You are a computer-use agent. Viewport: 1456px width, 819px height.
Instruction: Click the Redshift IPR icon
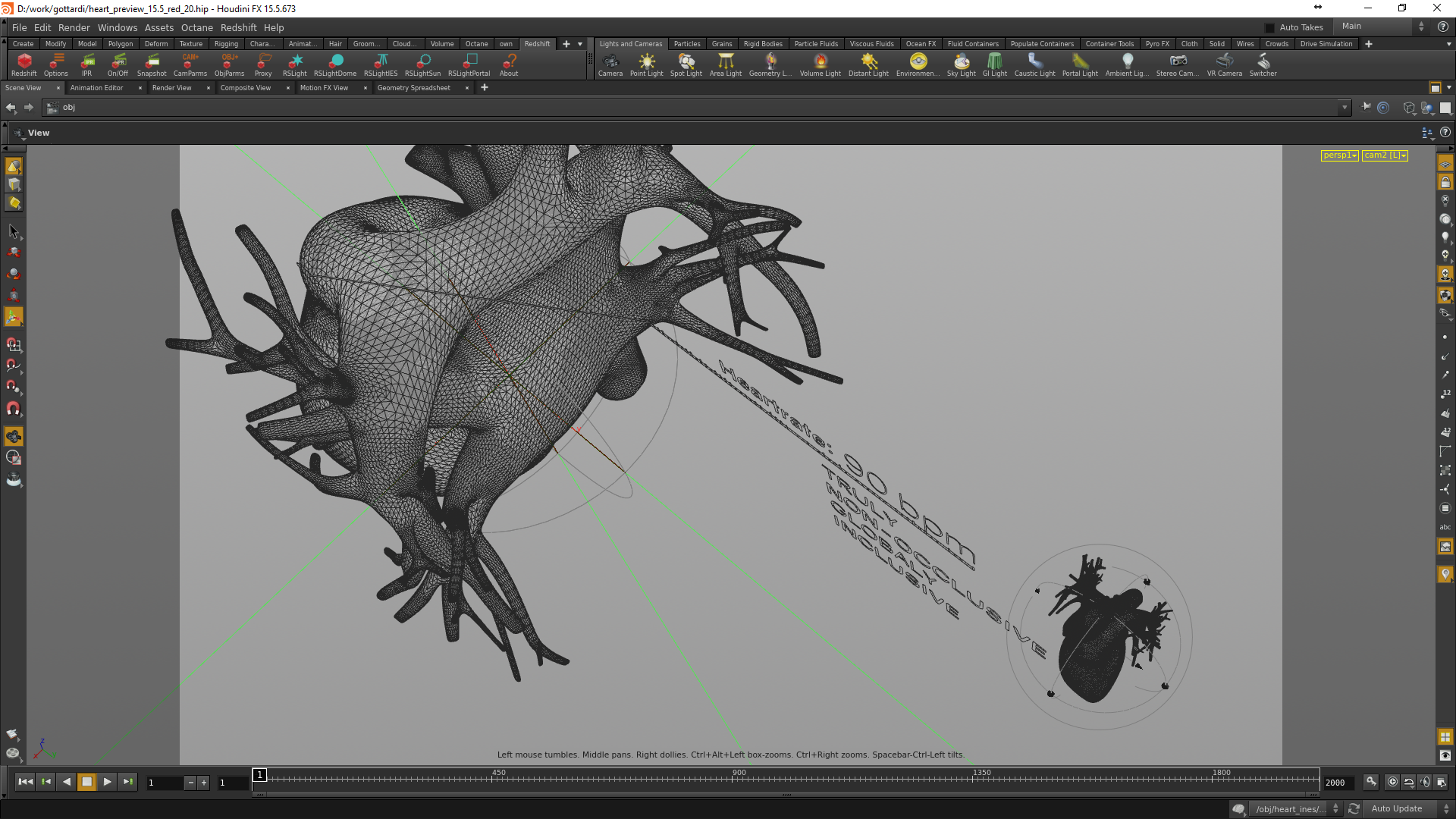point(87,64)
